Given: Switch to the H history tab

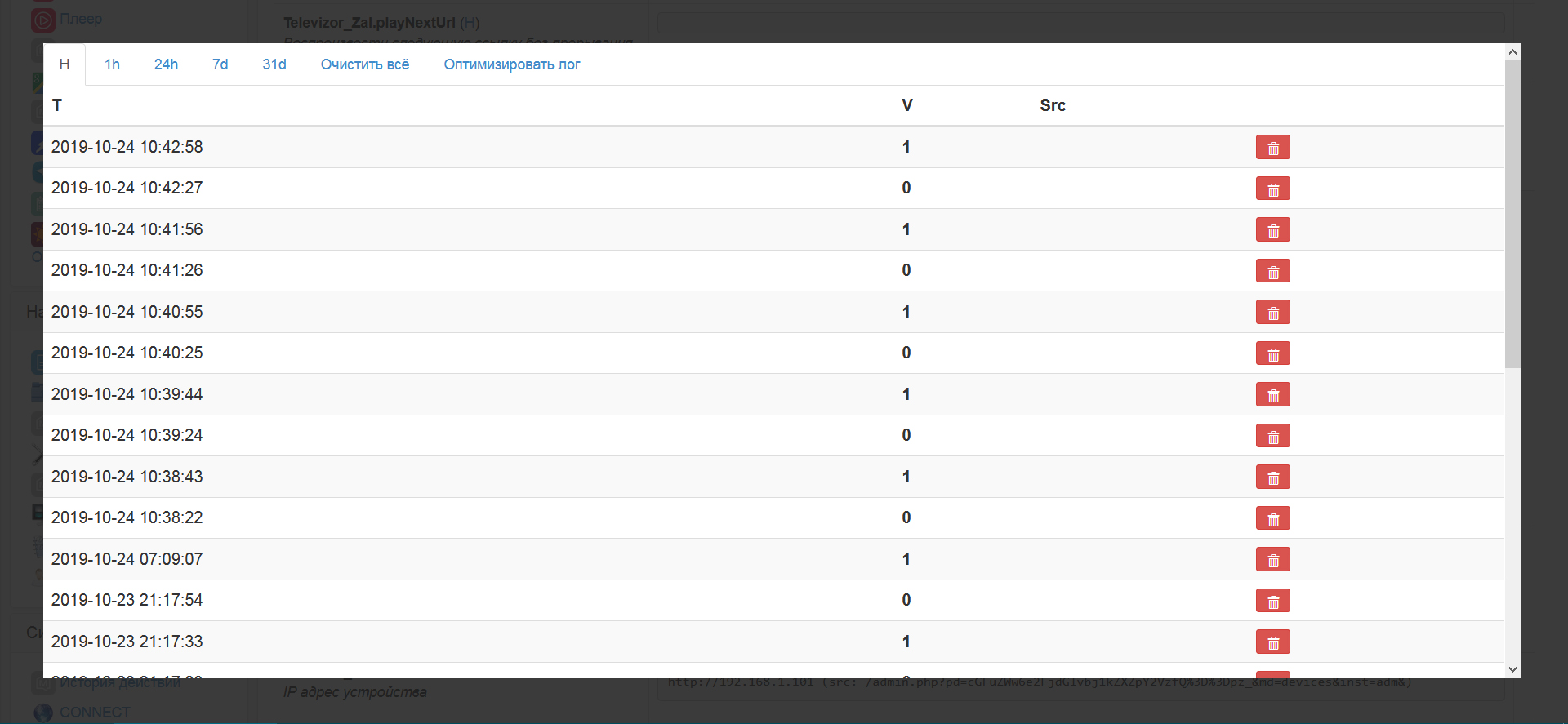Looking at the screenshot, I should pyautogui.click(x=65, y=64).
